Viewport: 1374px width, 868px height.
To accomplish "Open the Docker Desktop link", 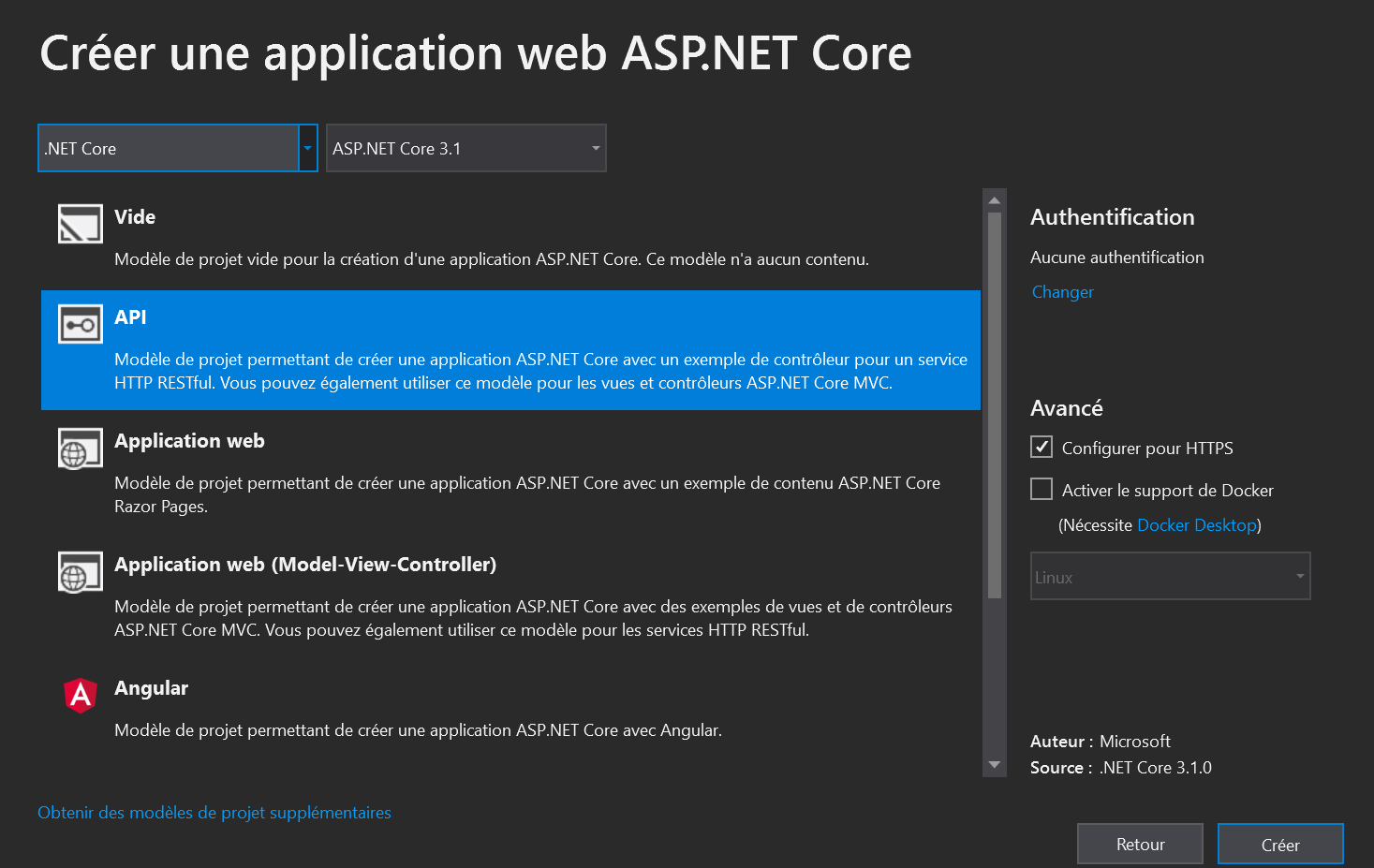I will [x=1196, y=525].
